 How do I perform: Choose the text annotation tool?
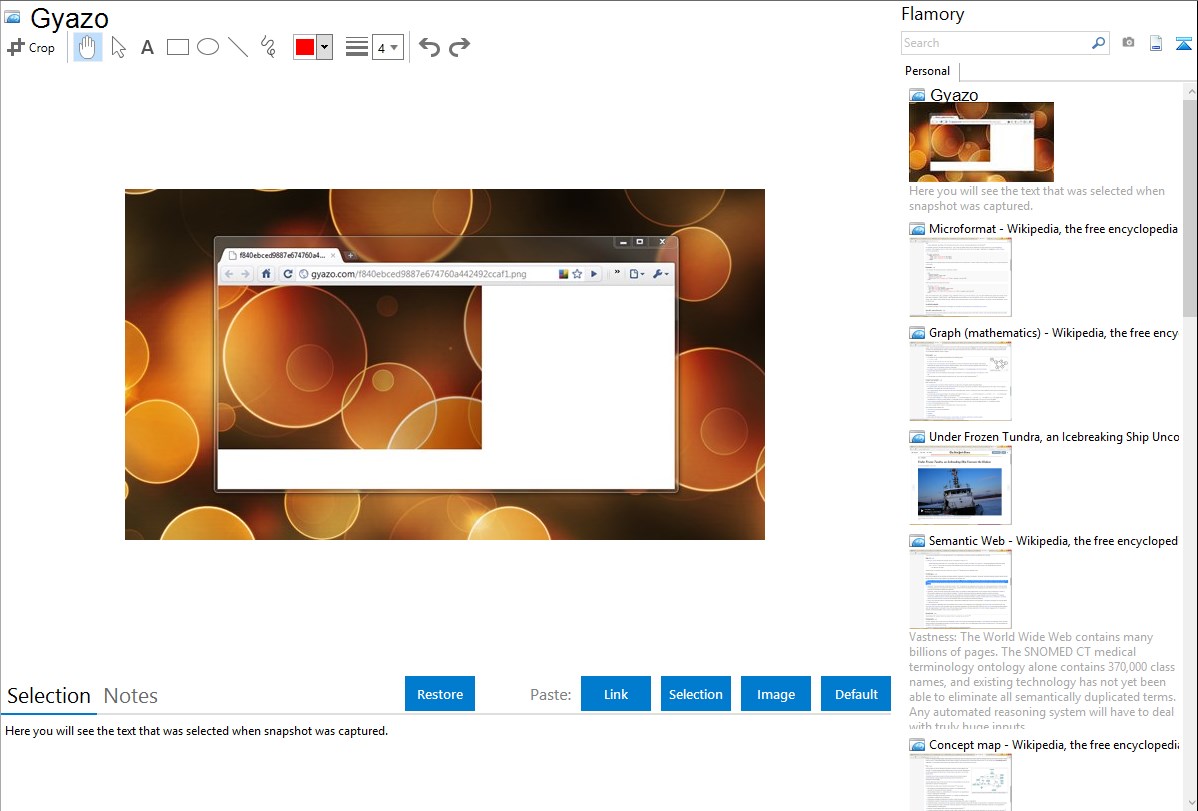[x=147, y=47]
